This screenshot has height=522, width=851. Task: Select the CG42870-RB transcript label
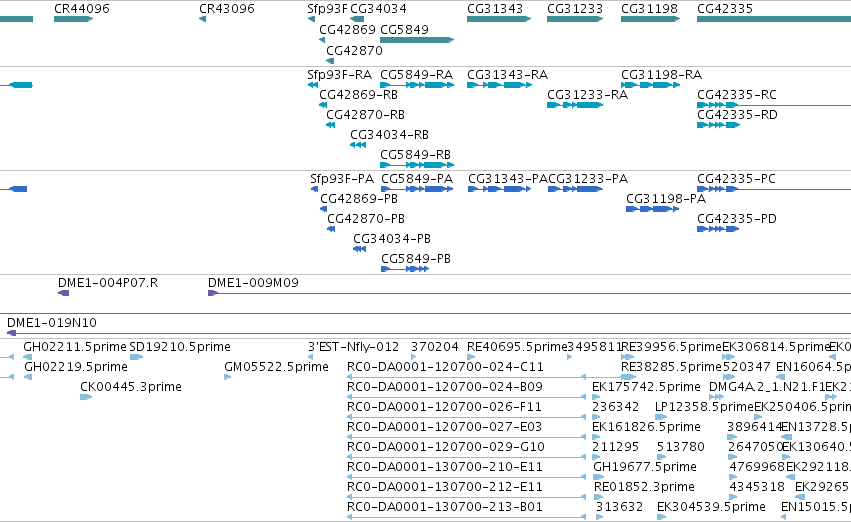click(365, 115)
